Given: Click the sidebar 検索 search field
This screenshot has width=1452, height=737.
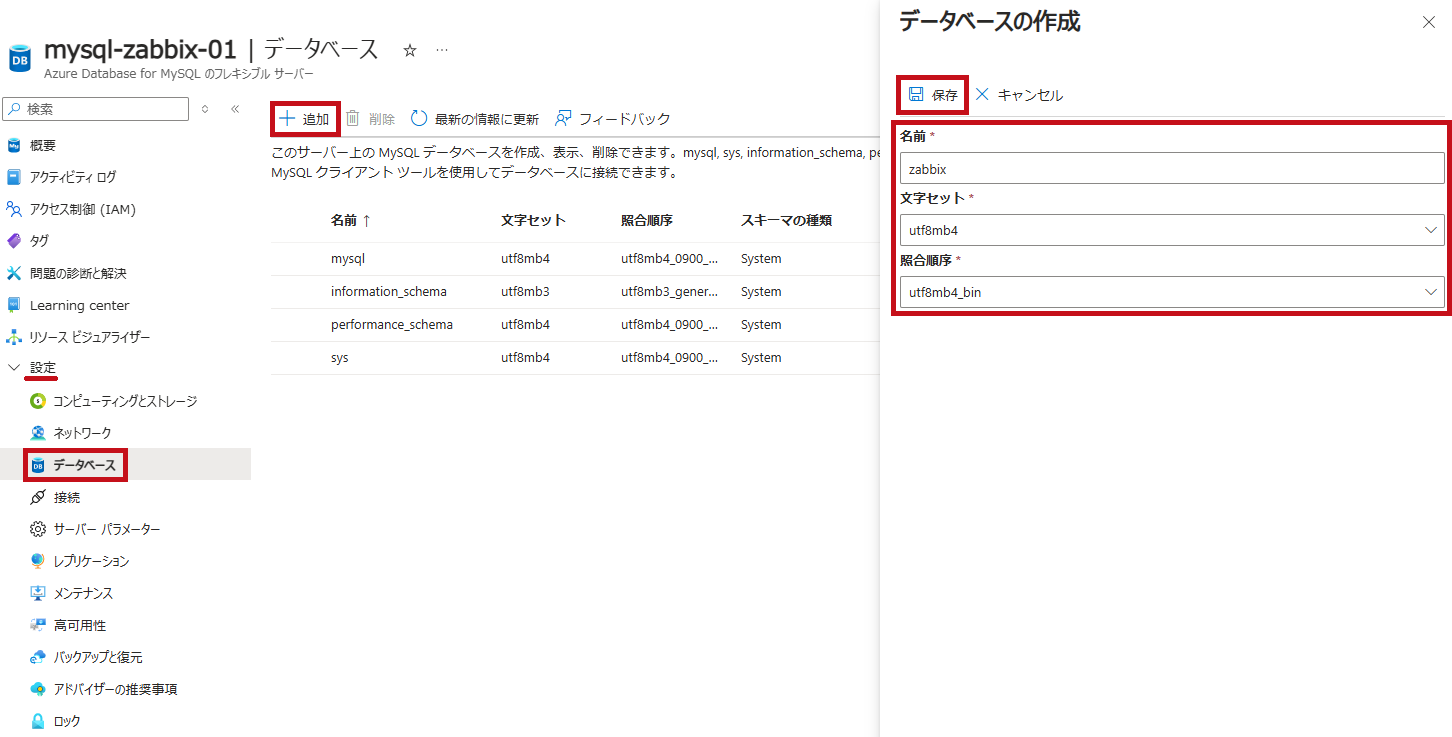Looking at the screenshot, I should point(96,109).
